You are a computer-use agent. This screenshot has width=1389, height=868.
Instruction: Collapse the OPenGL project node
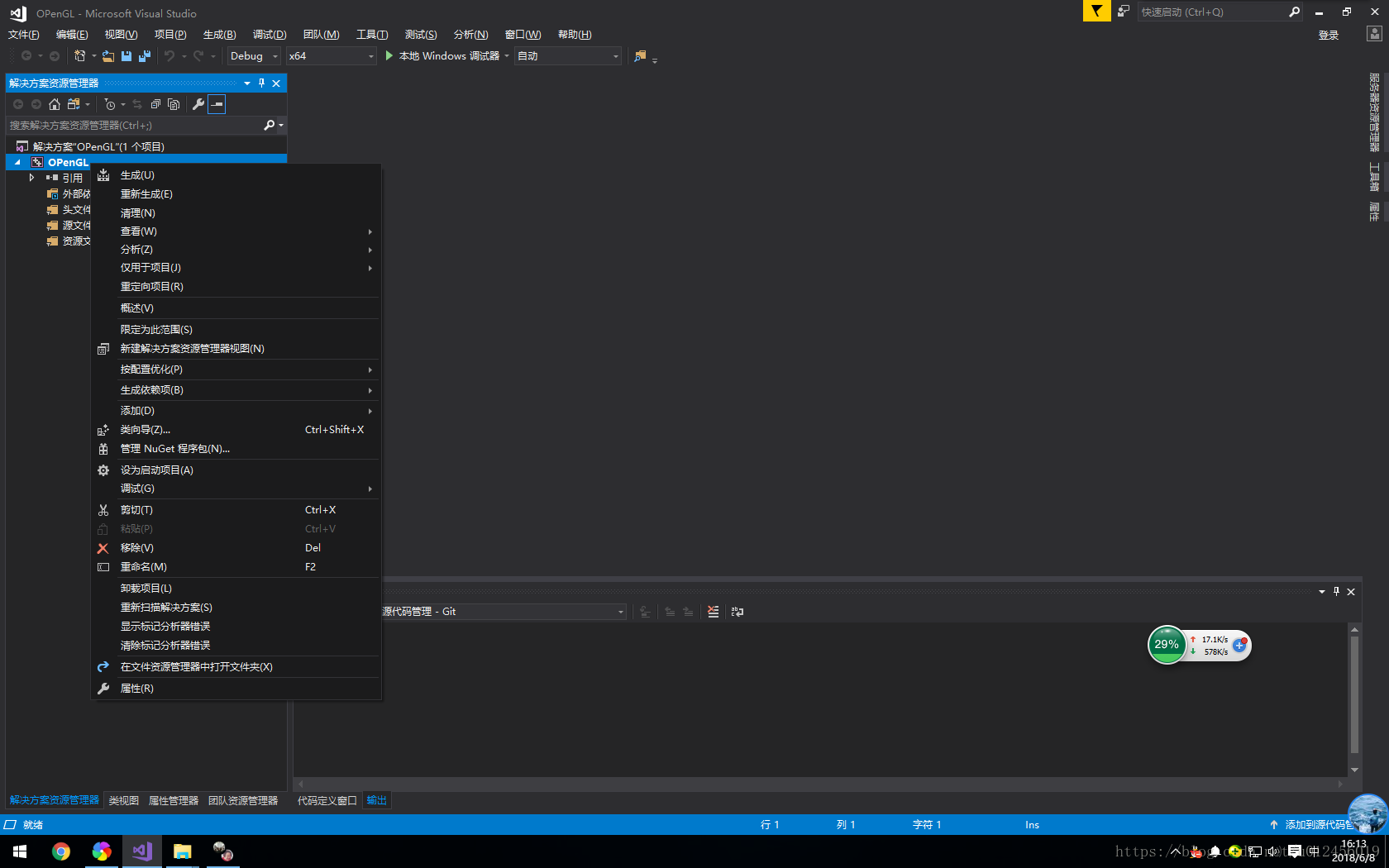(x=17, y=163)
